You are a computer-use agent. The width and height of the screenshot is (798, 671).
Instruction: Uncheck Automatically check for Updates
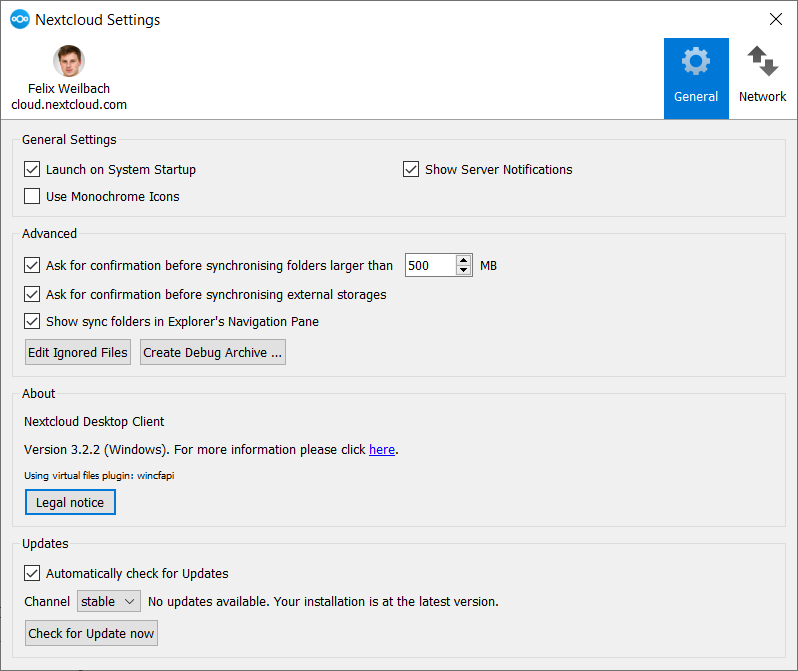point(32,574)
